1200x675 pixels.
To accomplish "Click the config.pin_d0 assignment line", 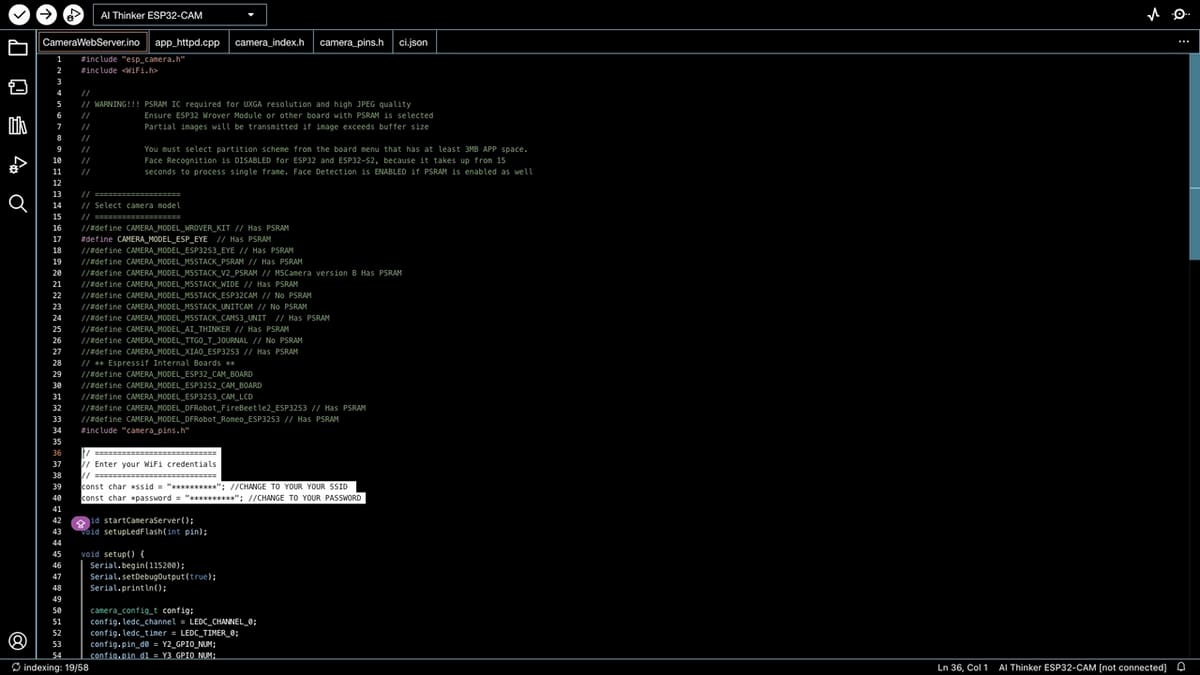I will (x=153, y=644).
